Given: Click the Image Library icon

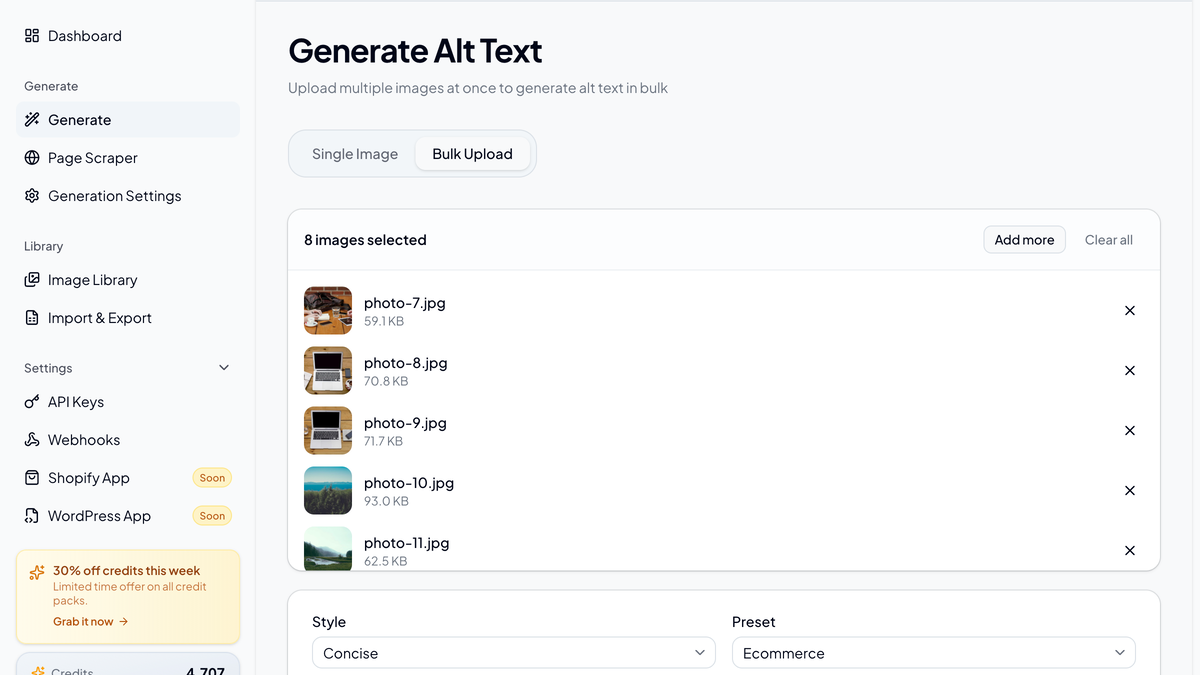Looking at the screenshot, I should point(32,280).
